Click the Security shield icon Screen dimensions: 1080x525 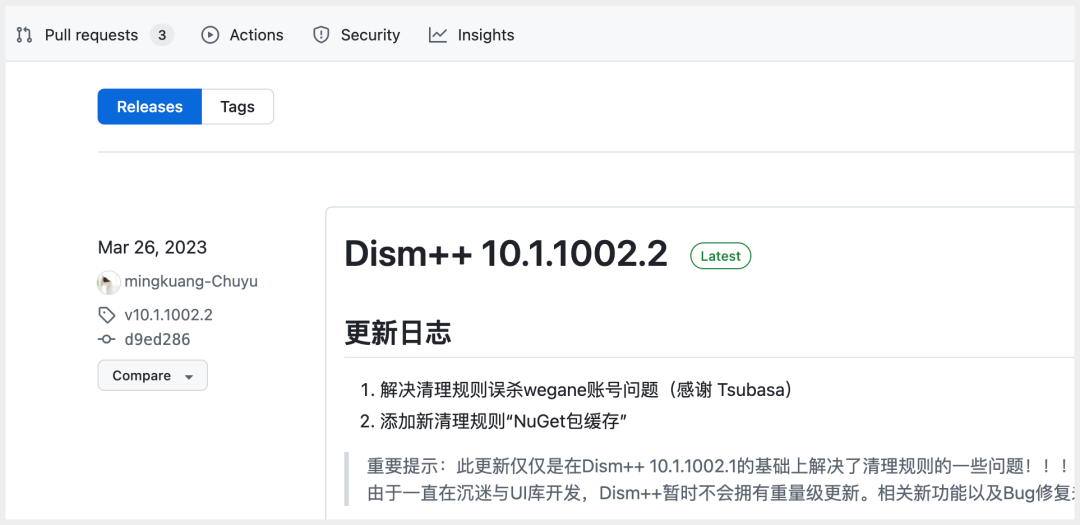pos(321,35)
